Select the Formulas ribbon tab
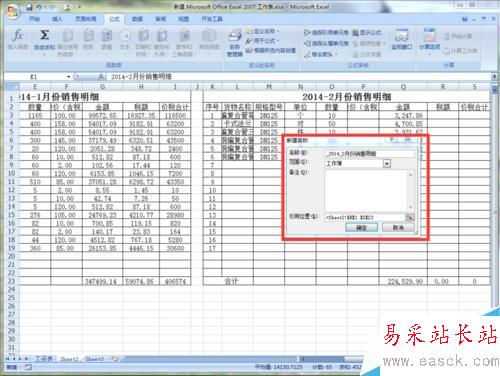 point(114,19)
